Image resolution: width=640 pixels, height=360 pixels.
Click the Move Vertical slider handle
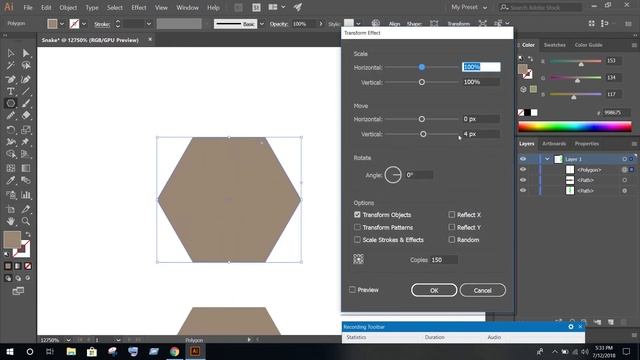(423, 134)
